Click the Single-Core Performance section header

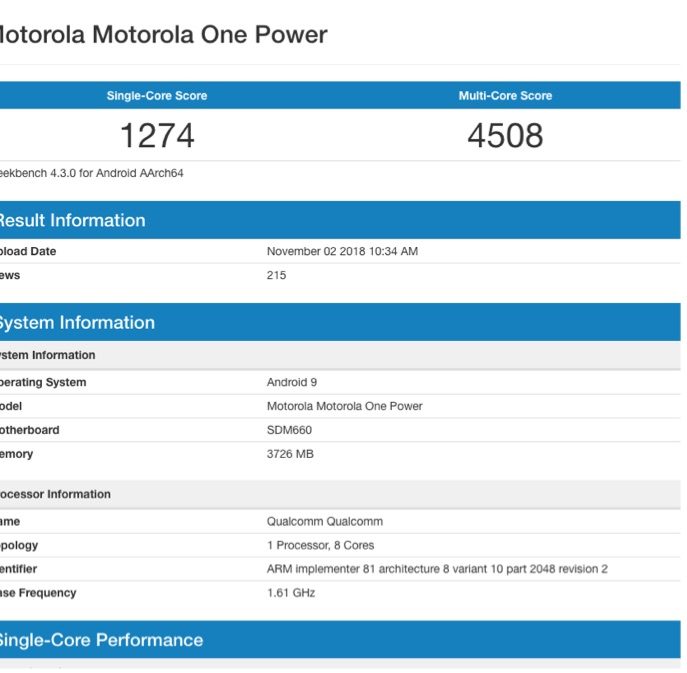pyautogui.click(x=100, y=640)
